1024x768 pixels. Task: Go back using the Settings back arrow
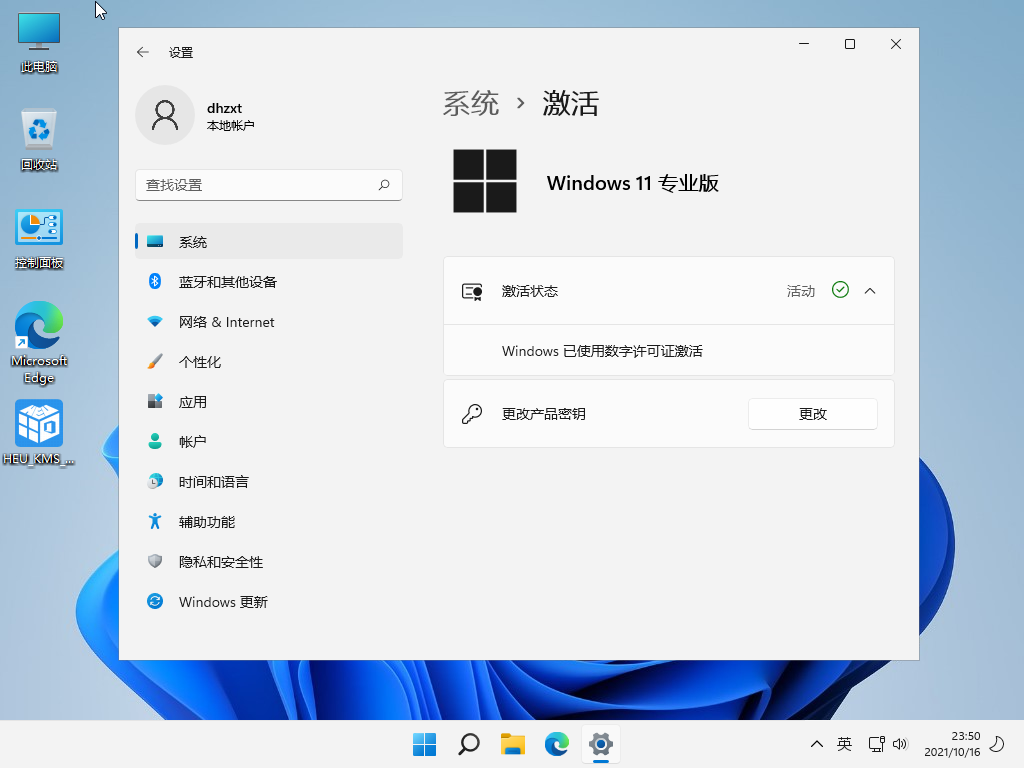(x=143, y=52)
